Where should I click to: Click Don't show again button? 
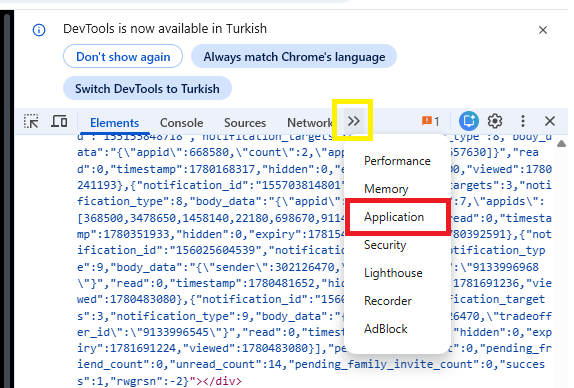click(x=123, y=57)
